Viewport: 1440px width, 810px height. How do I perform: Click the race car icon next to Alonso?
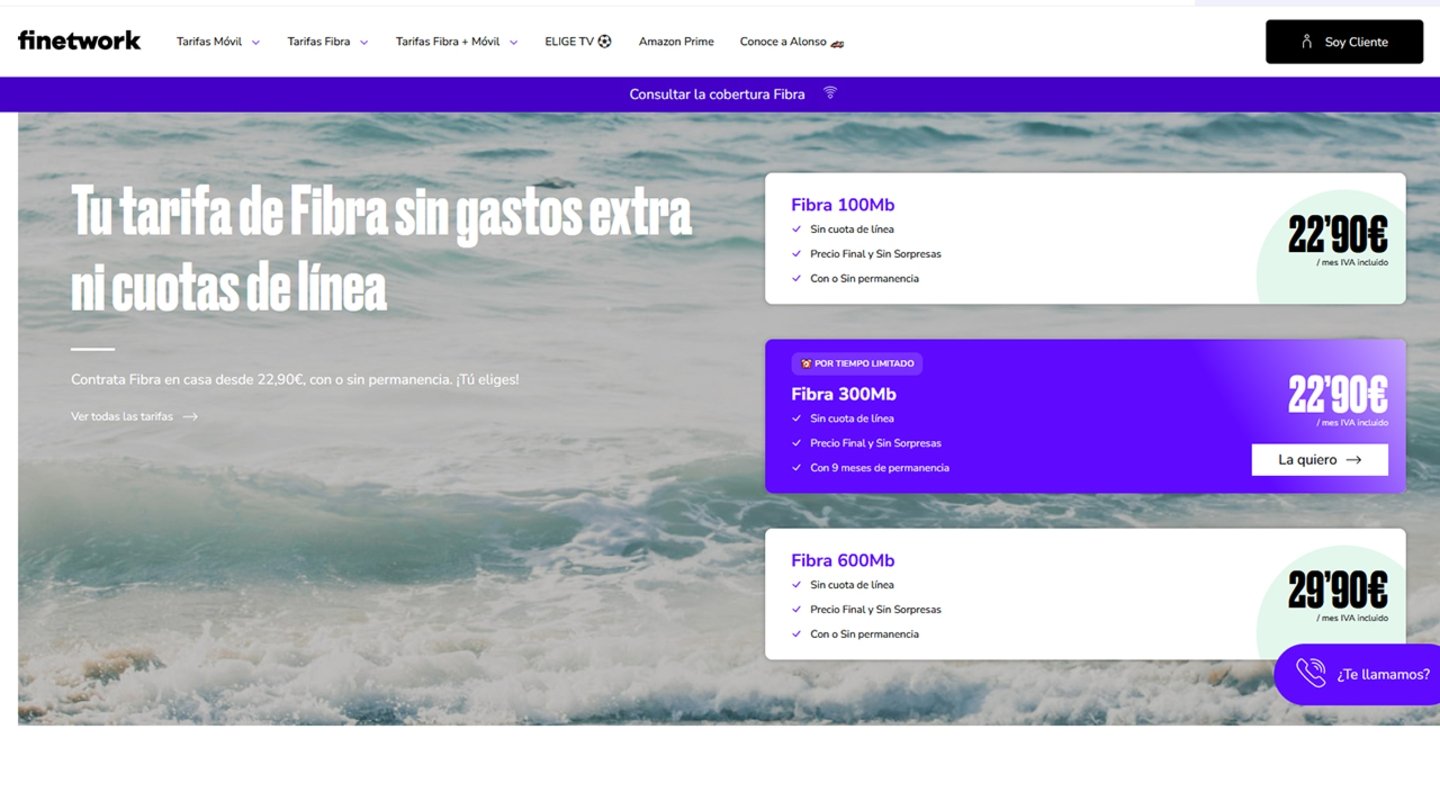click(x=837, y=43)
